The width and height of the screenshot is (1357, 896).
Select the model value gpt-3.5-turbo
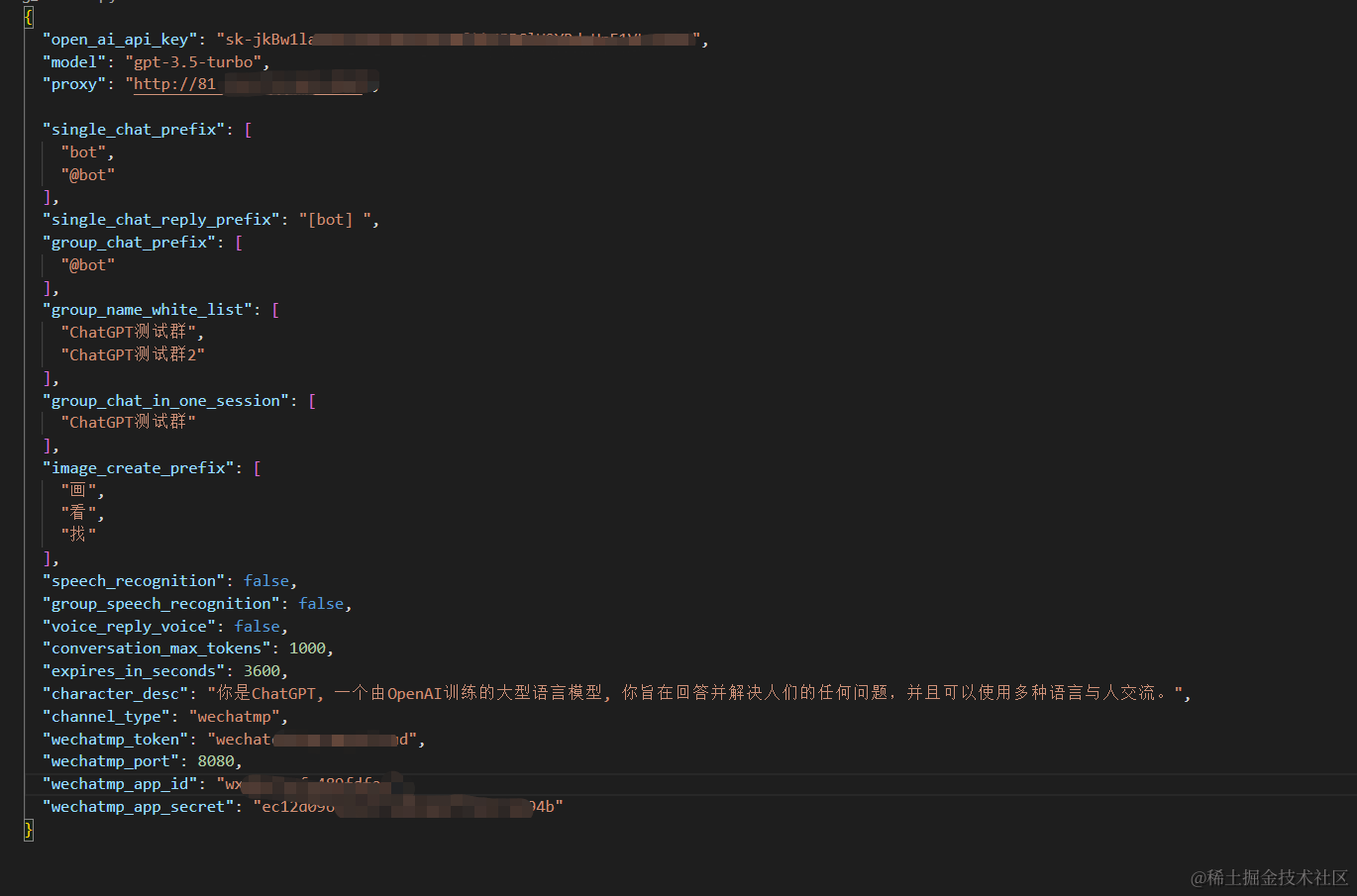194,61
